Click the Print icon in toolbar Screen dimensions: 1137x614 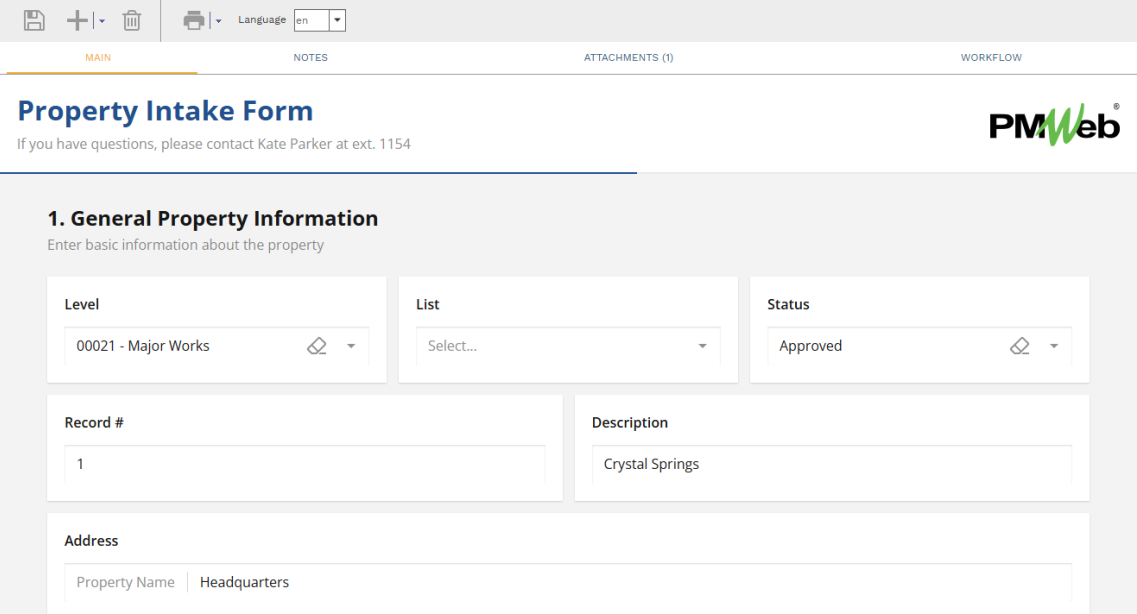coord(194,20)
